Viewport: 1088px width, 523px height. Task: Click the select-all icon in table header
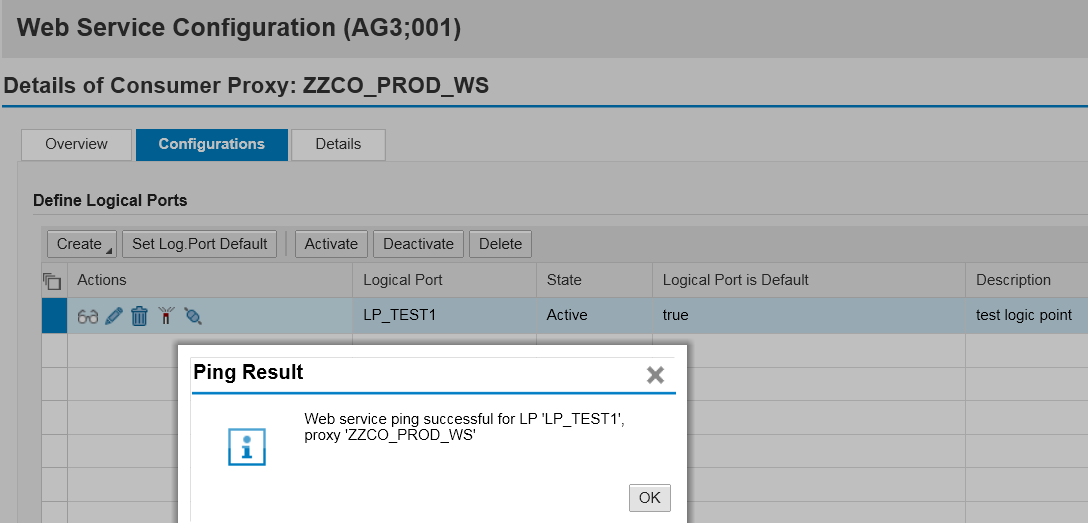52,281
